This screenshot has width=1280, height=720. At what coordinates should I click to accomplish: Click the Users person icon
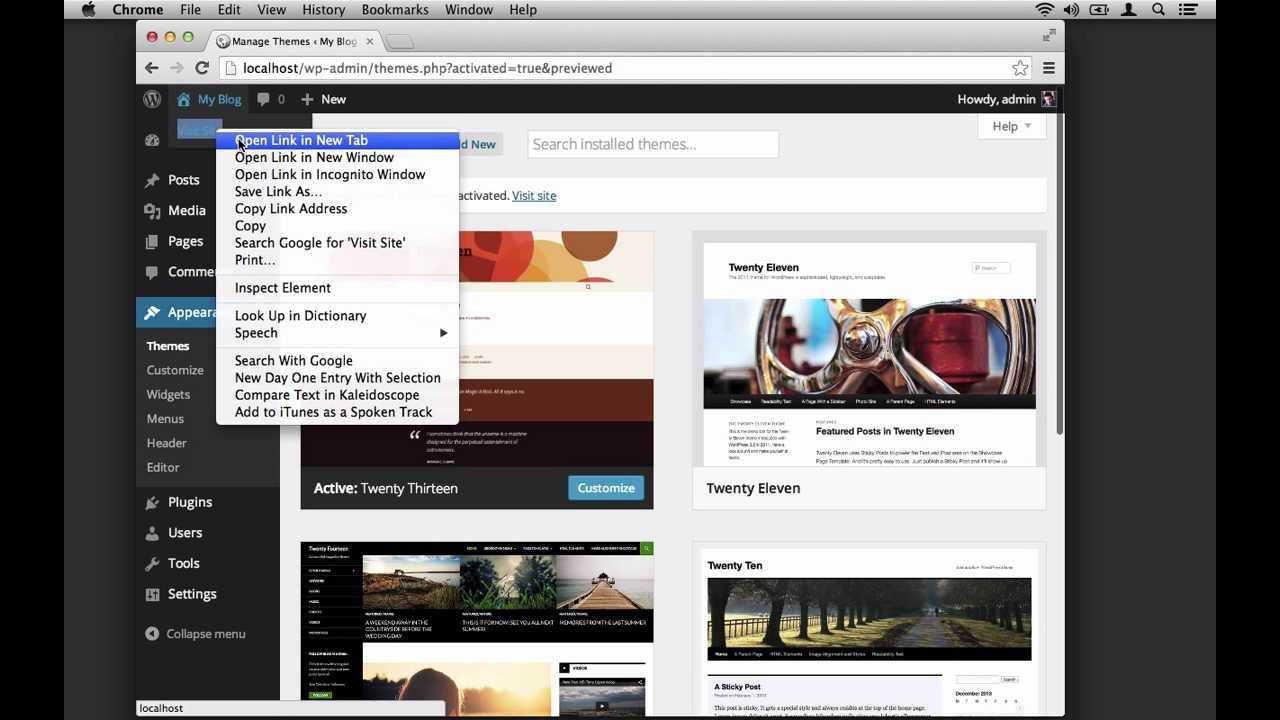tap(152, 533)
